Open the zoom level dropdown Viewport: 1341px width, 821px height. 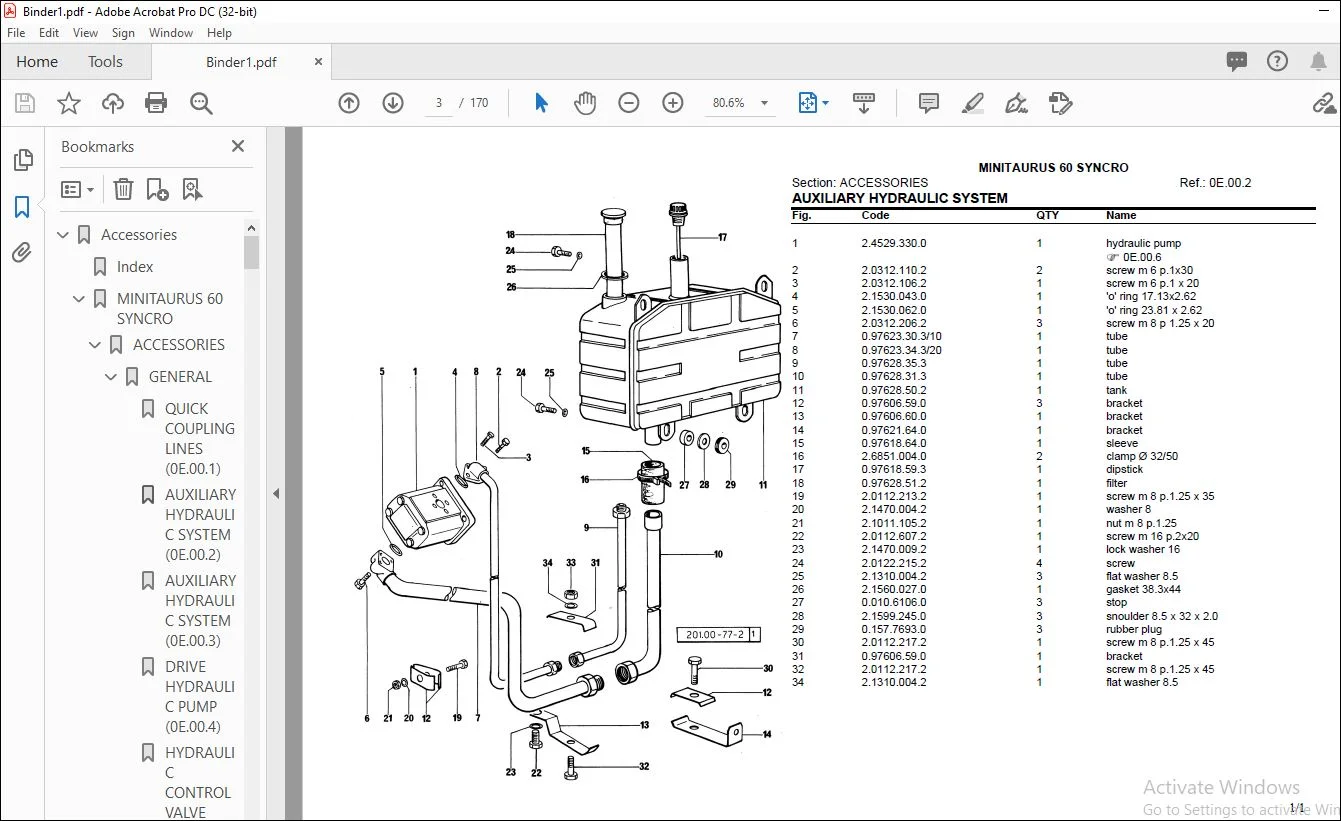pyautogui.click(x=765, y=103)
